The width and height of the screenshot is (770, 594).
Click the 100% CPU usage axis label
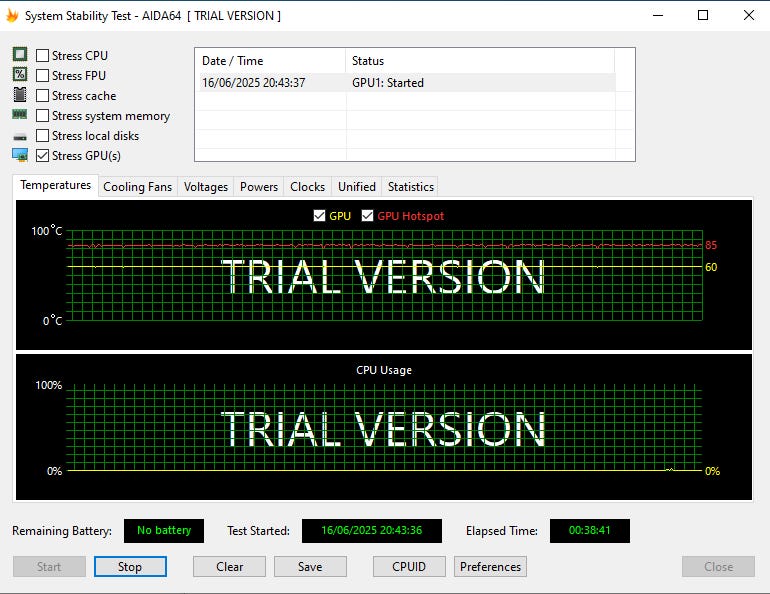[x=49, y=385]
